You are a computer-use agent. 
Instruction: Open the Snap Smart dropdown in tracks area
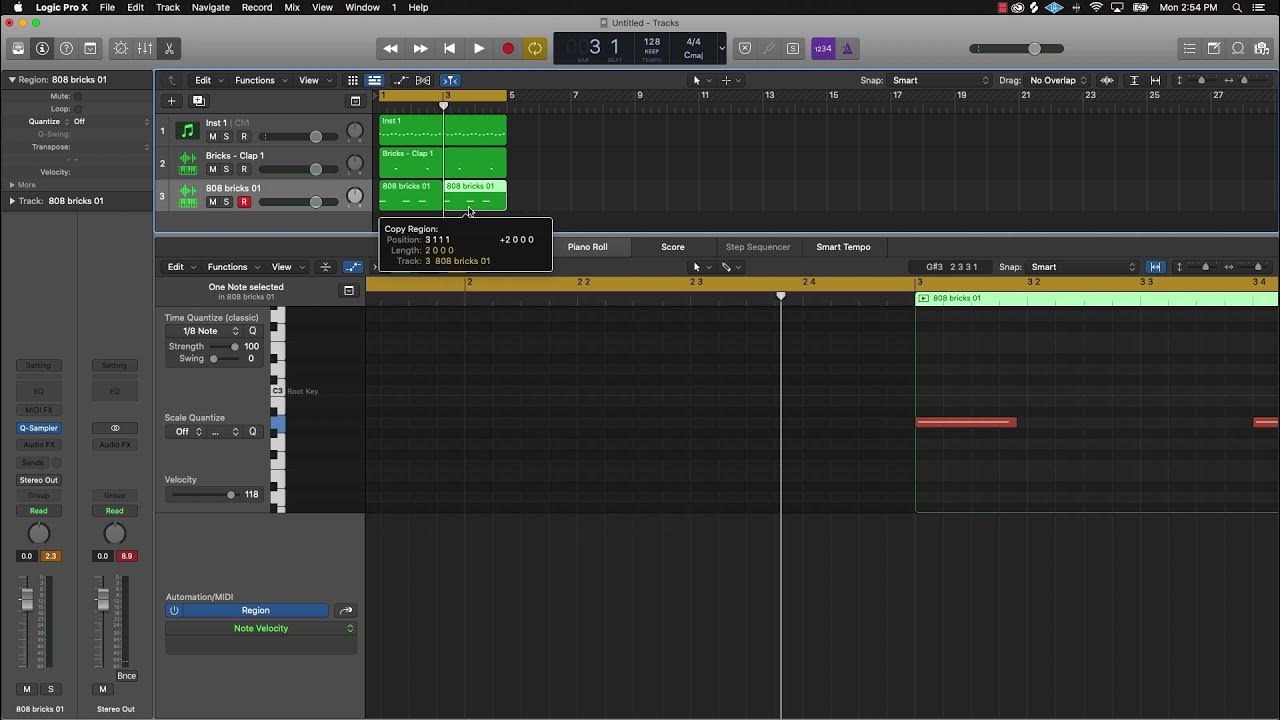click(x=940, y=80)
